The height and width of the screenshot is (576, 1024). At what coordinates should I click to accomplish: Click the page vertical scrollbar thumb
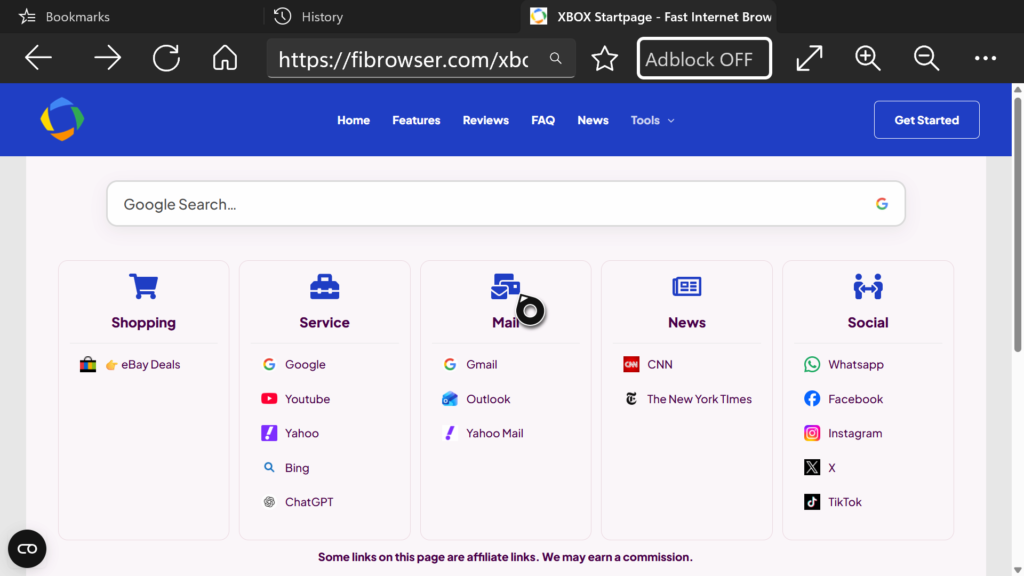click(1017, 225)
